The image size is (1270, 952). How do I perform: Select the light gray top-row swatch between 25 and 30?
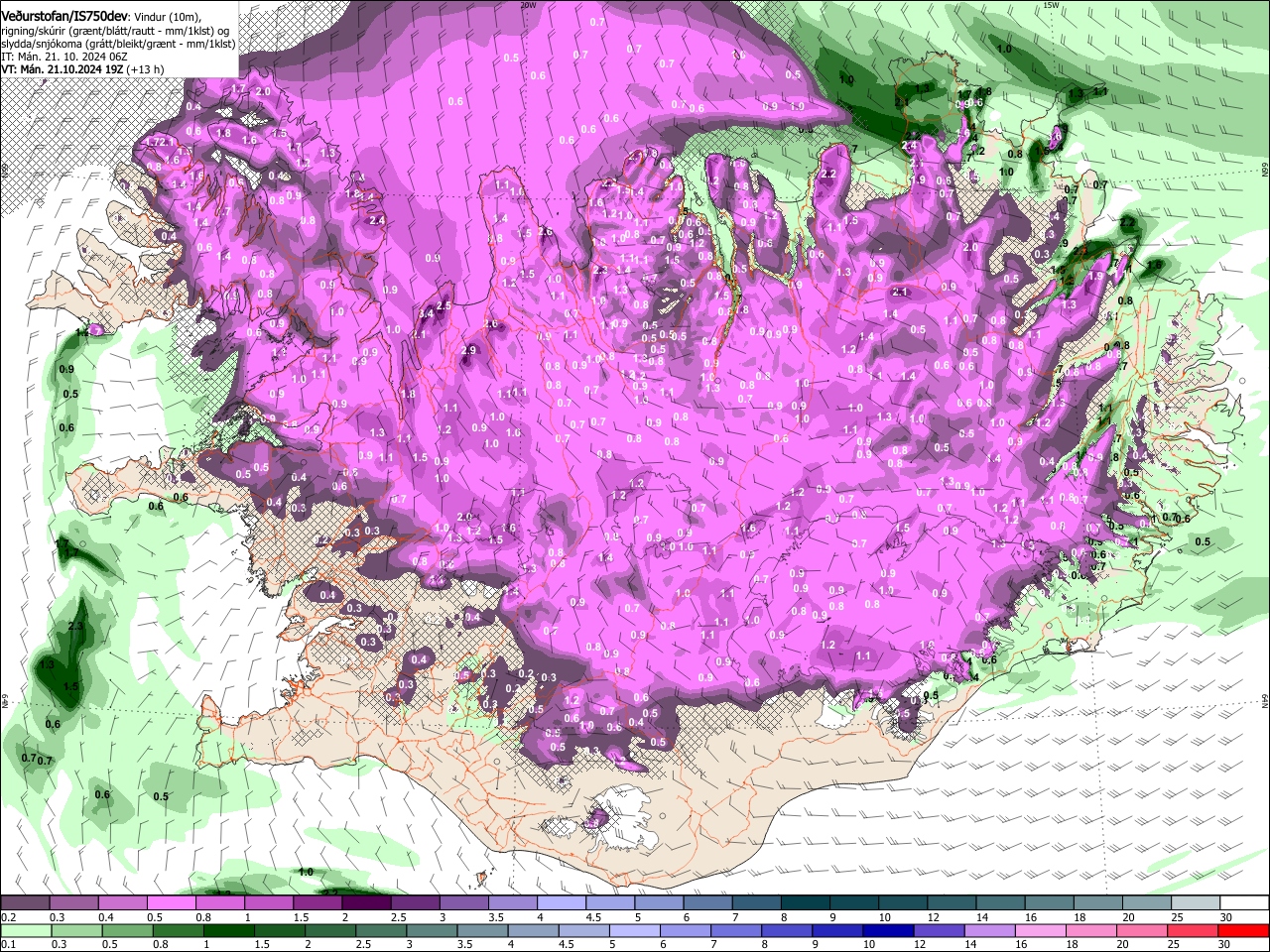pos(1197,903)
